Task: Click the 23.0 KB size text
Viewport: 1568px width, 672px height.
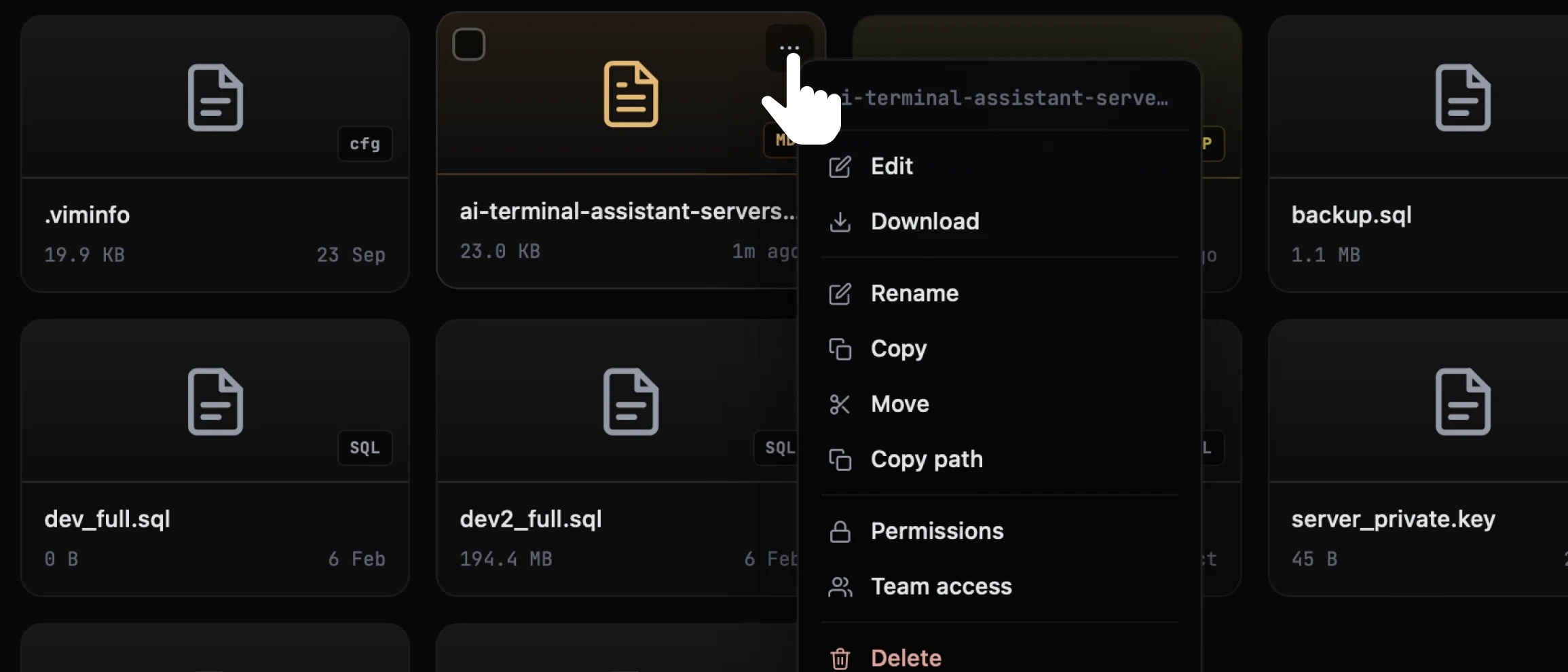Action: tap(500, 252)
